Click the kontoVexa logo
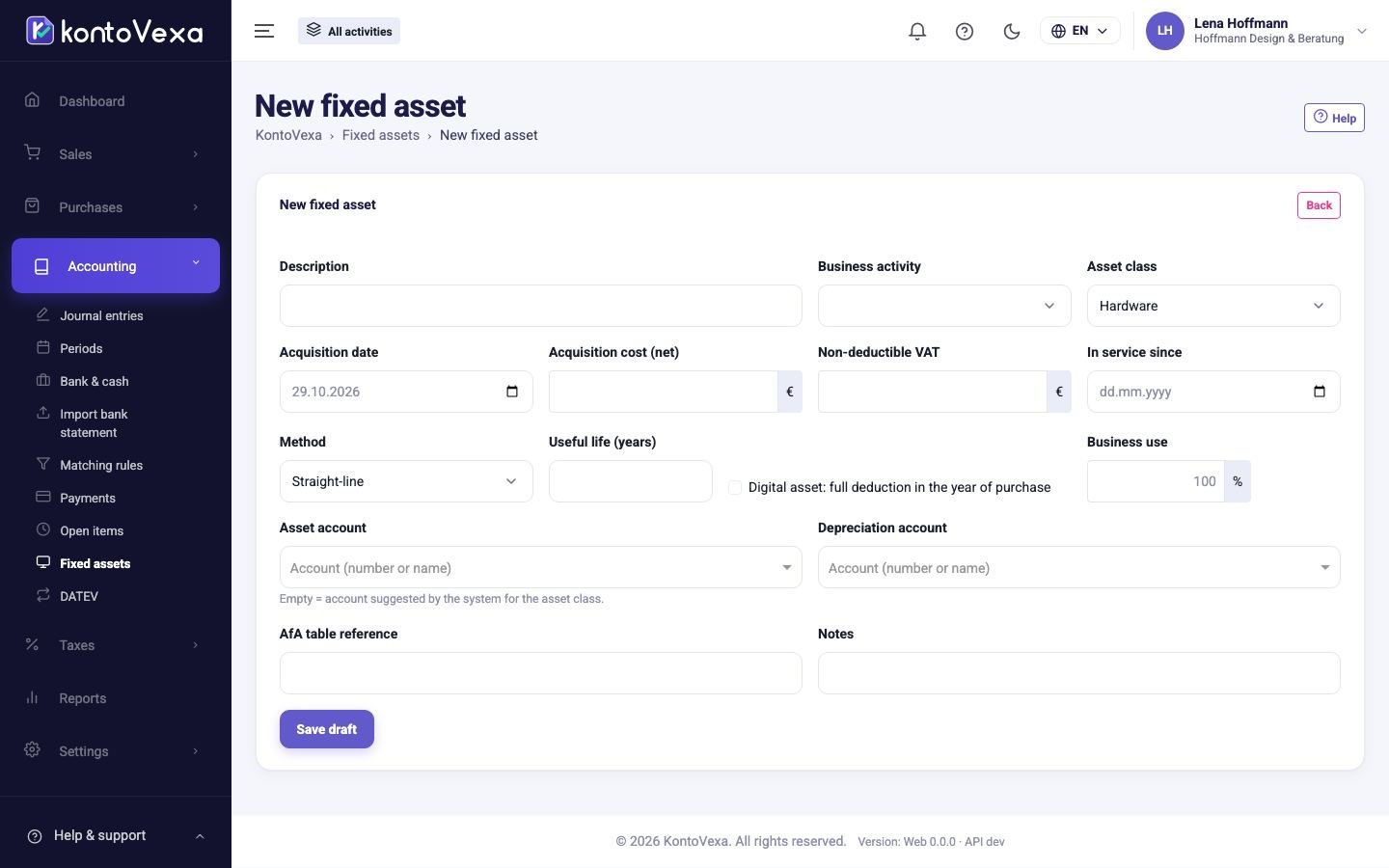Viewport: 1389px width, 868px height. [114, 31]
